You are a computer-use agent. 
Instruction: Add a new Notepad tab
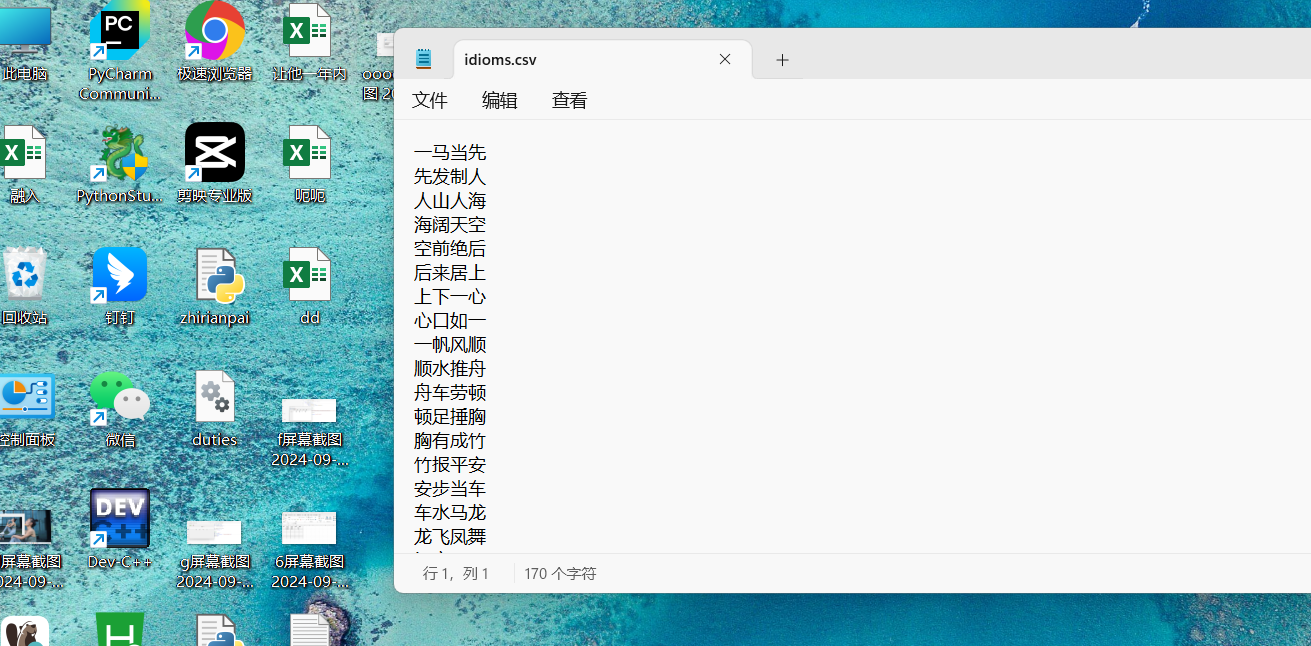click(782, 60)
